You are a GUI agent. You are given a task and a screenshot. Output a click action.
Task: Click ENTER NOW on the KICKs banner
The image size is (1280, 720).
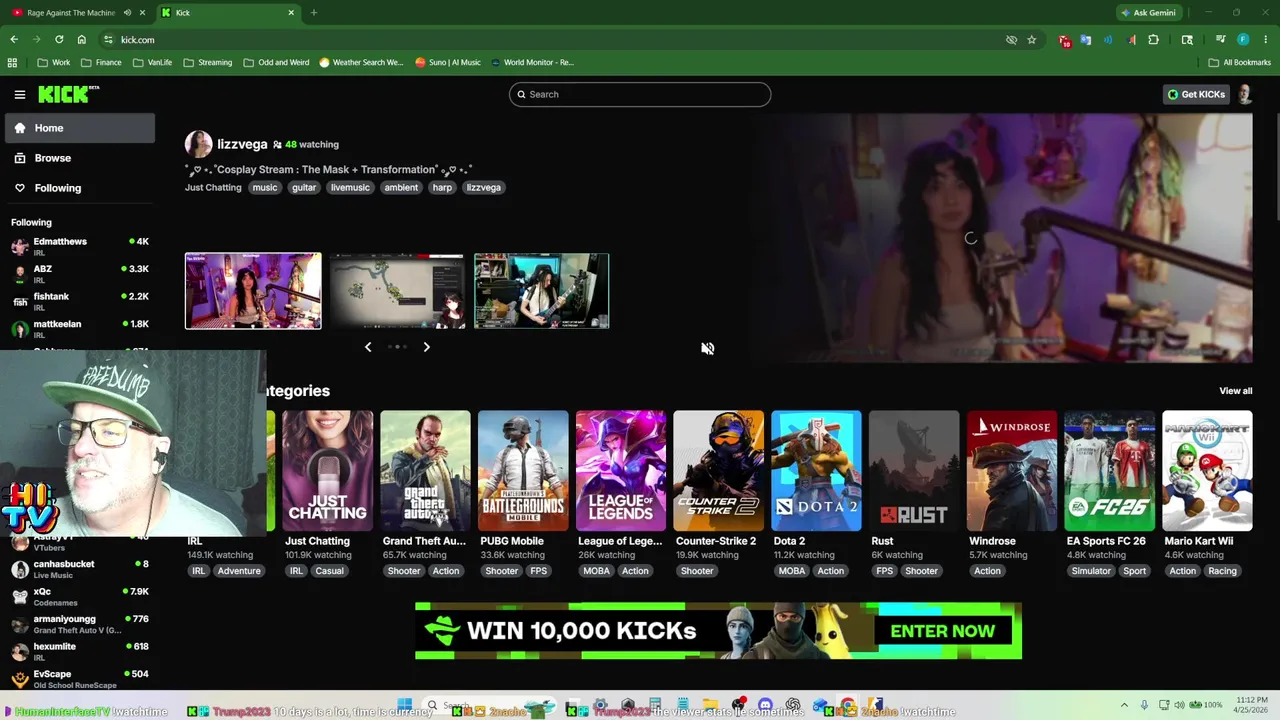pyautogui.click(x=942, y=631)
